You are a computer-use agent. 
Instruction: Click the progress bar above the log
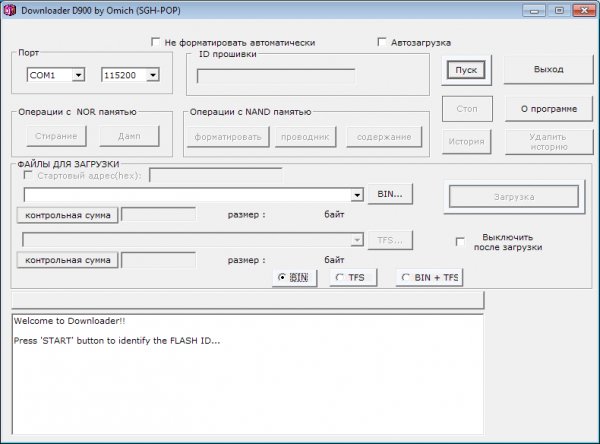tap(248, 300)
